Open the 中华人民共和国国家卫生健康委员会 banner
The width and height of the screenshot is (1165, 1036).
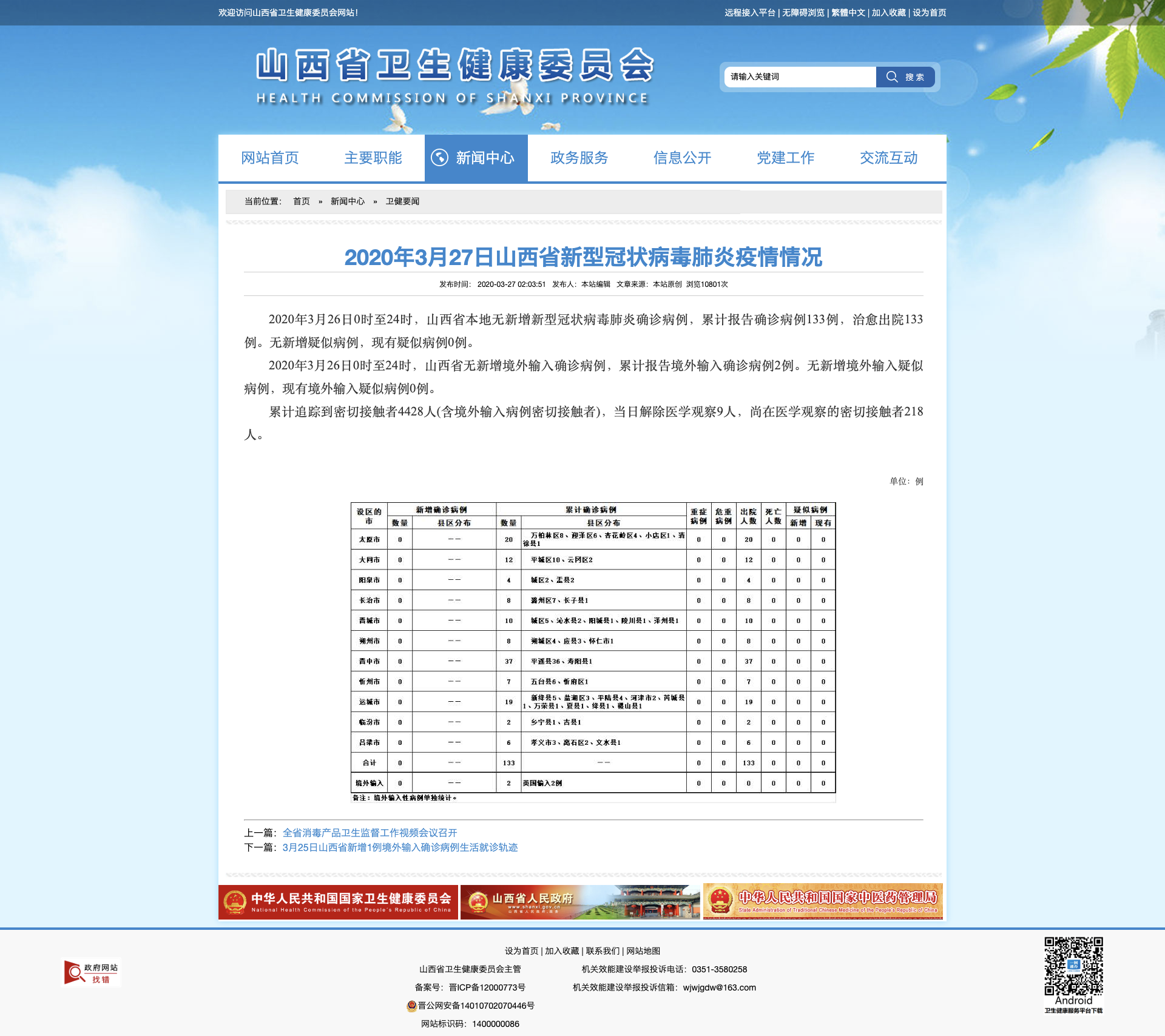338,902
